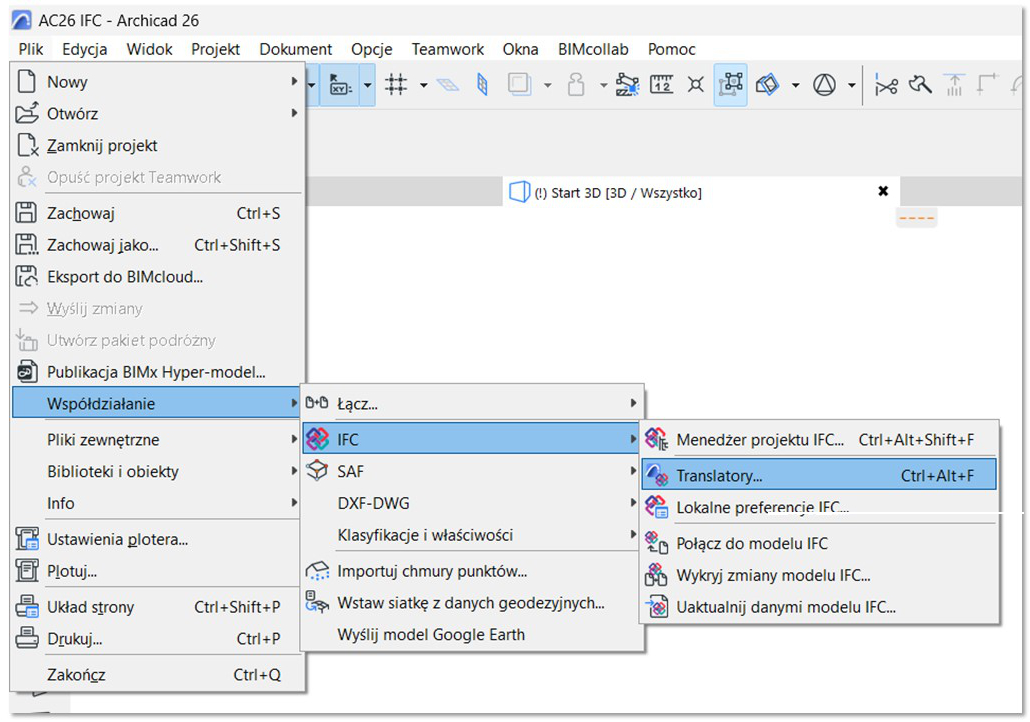Expand the Info submenu arrow
The width and height of the screenshot is (1030, 722).
click(294, 503)
